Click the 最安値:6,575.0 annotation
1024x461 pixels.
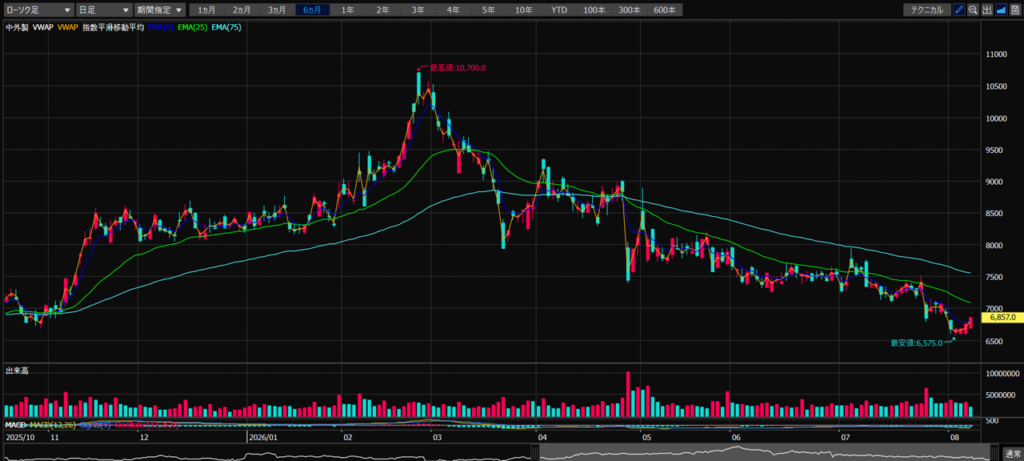coord(917,343)
